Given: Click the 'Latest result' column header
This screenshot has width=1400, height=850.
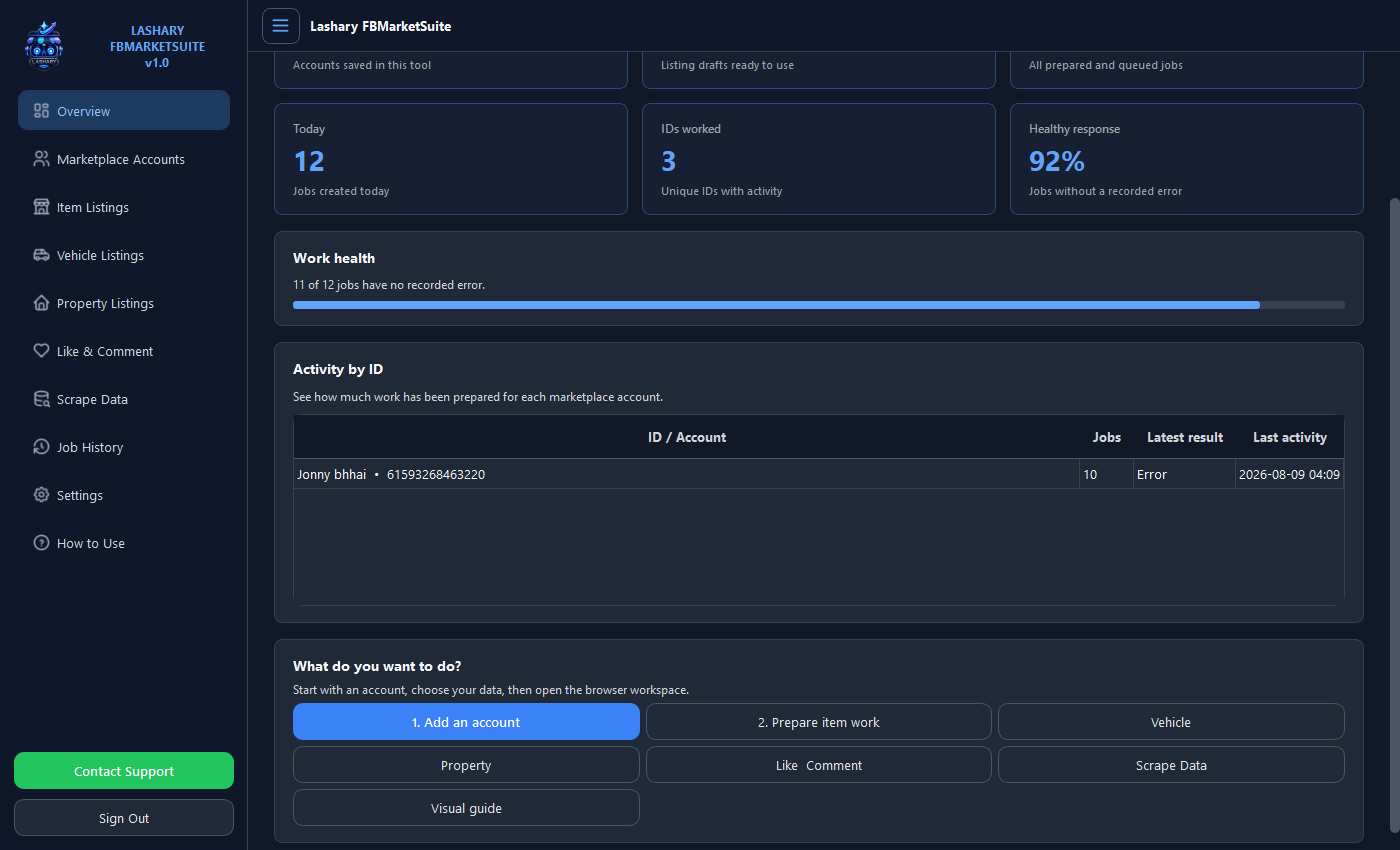Looking at the screenshot, I should 1185,437.
